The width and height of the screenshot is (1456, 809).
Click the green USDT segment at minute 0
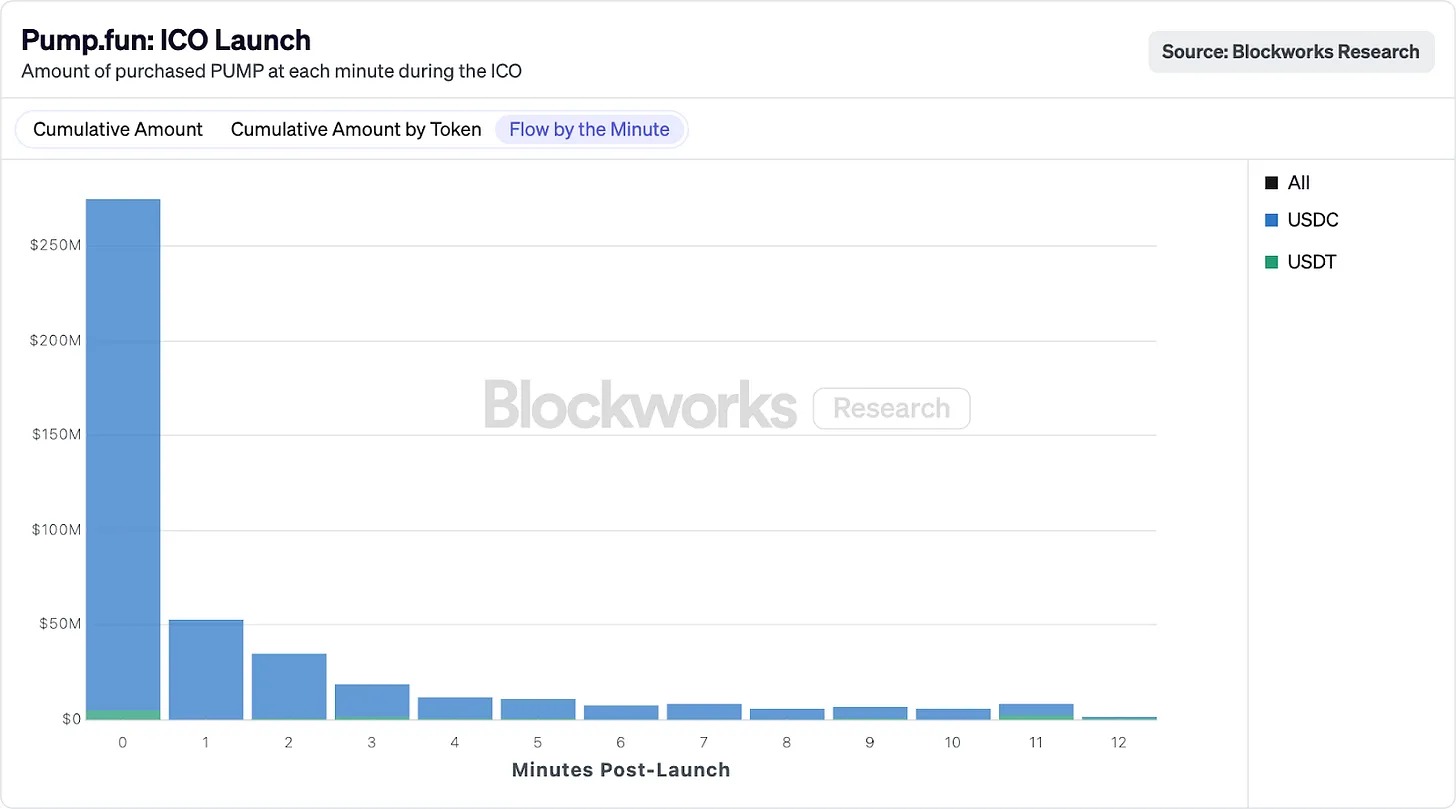click(123, 714)
